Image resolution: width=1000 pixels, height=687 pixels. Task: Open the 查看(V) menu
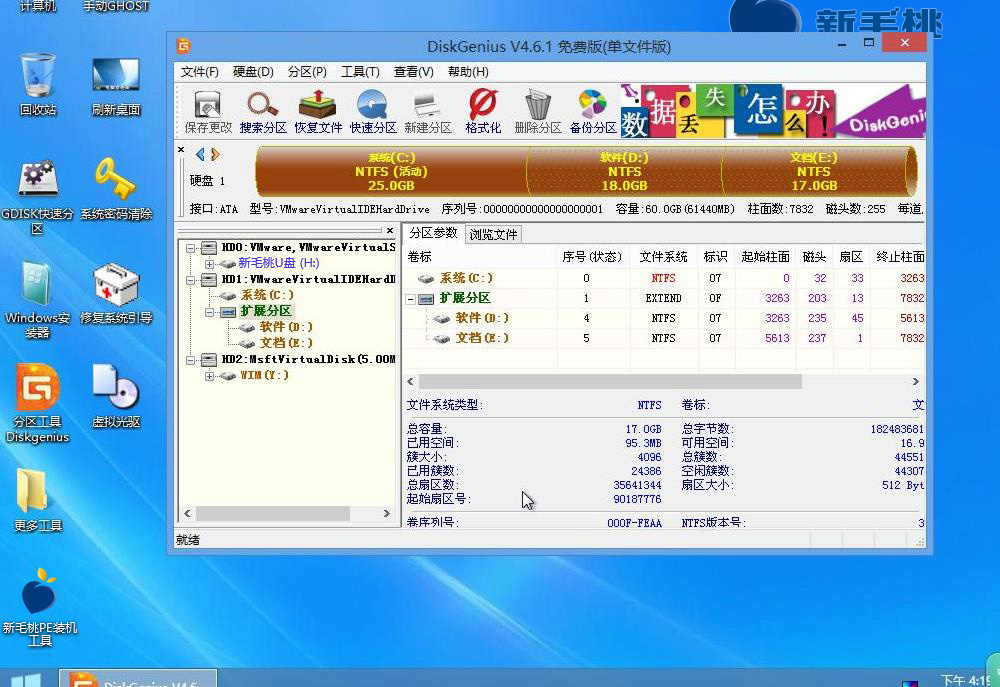pos(414,72)
